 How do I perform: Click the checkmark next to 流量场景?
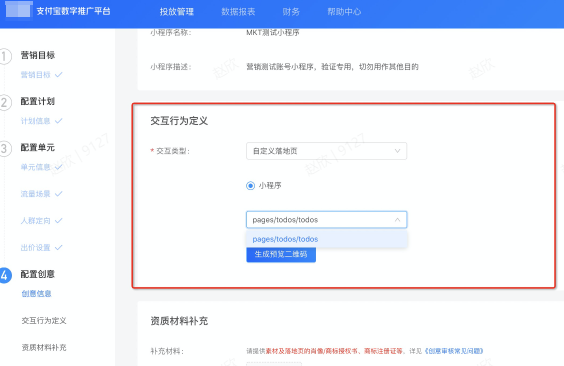click(59, 194)
